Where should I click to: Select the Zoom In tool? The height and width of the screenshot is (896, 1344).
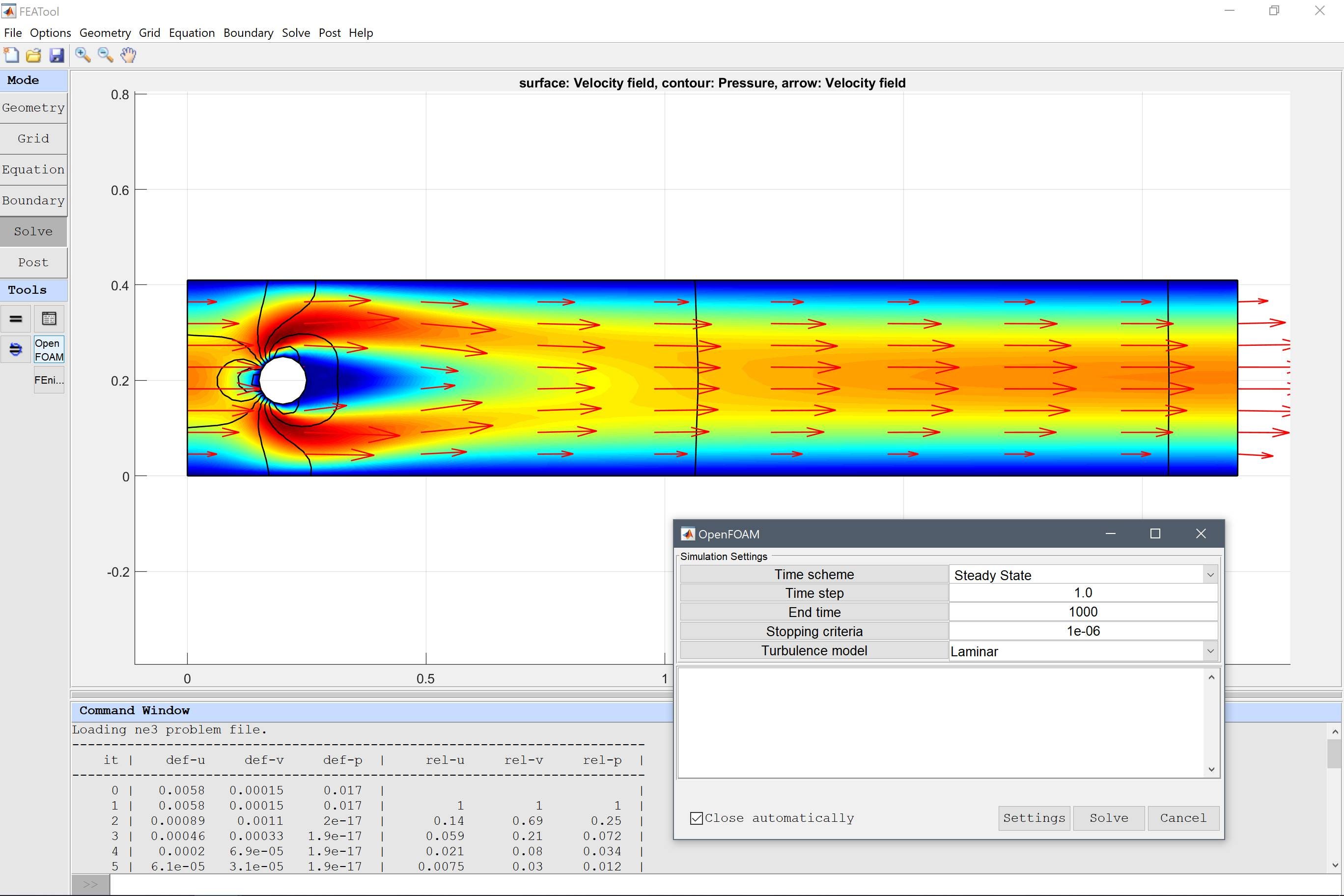pos(83,55)
